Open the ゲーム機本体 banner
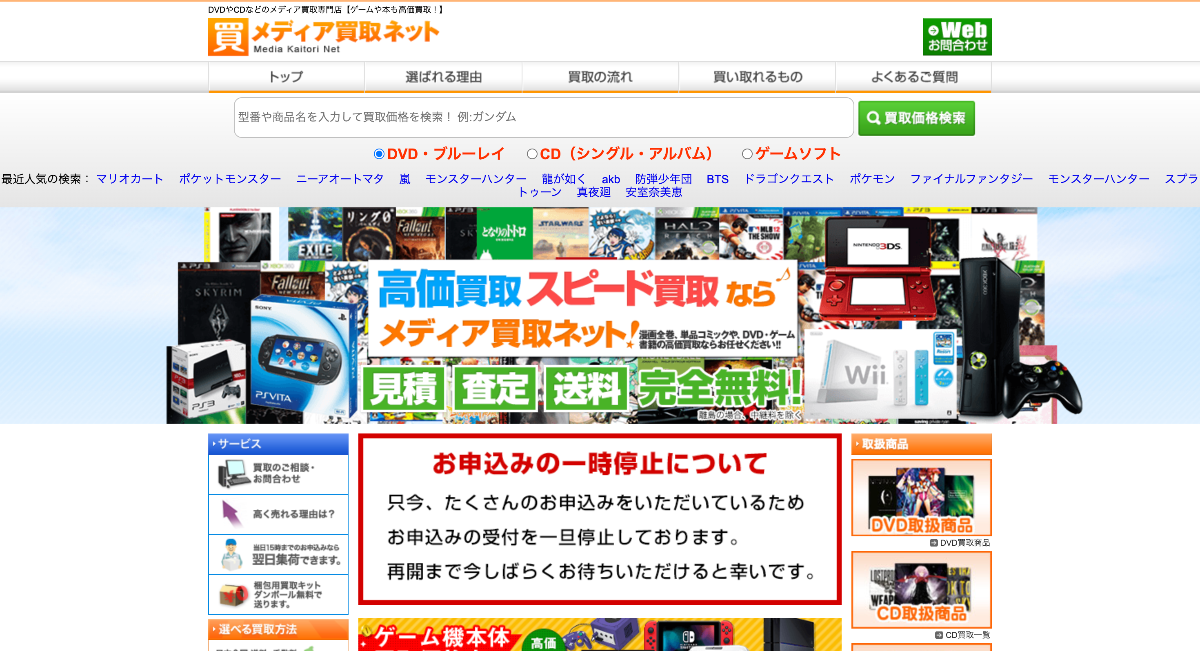This screenshot has height=651, width=1200. pyautogui.click(x=600, y=634)
